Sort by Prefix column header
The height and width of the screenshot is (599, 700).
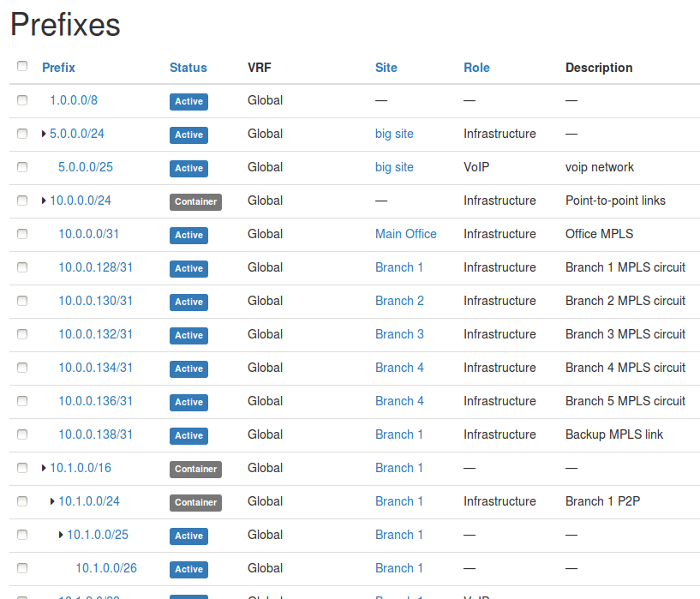58,68
